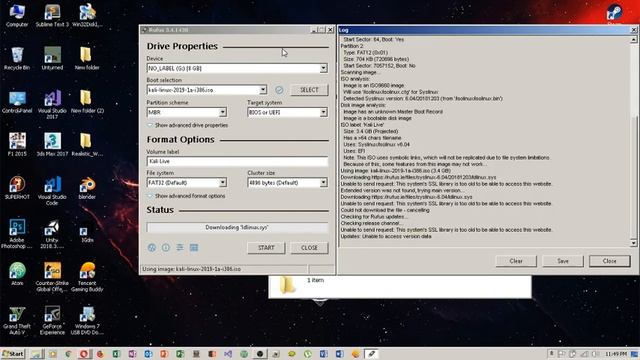
Task: Click log line 'Updates: Unable to access version data'
Action: (x=386, y=236)
